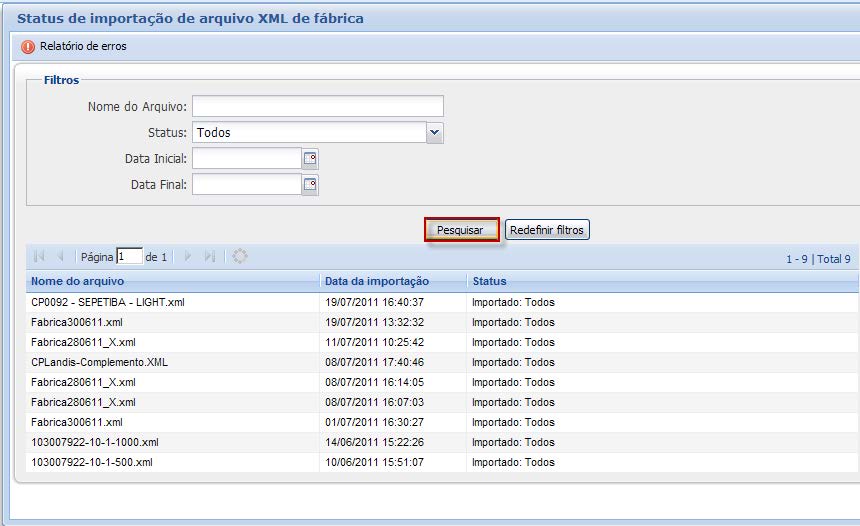Open the Data Final calendar picker
Viewport: 860px width, 526px height.
310,184
